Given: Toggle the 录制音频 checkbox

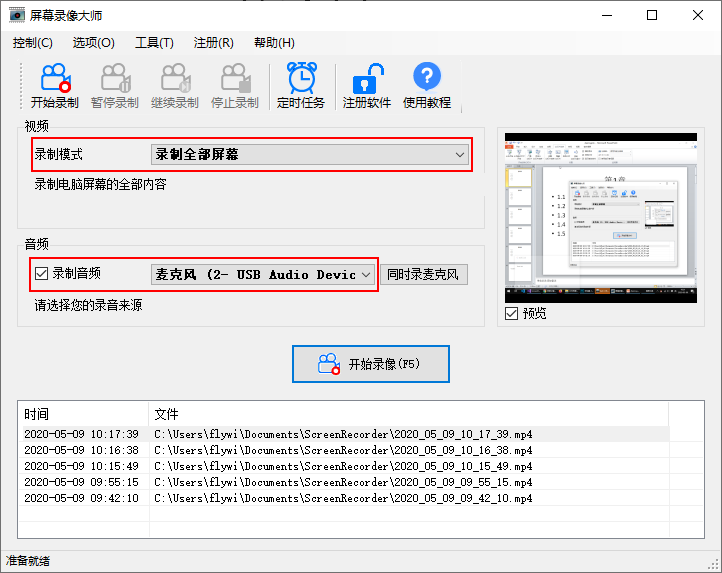Looking at the screenshot, I should coord(41,274).
